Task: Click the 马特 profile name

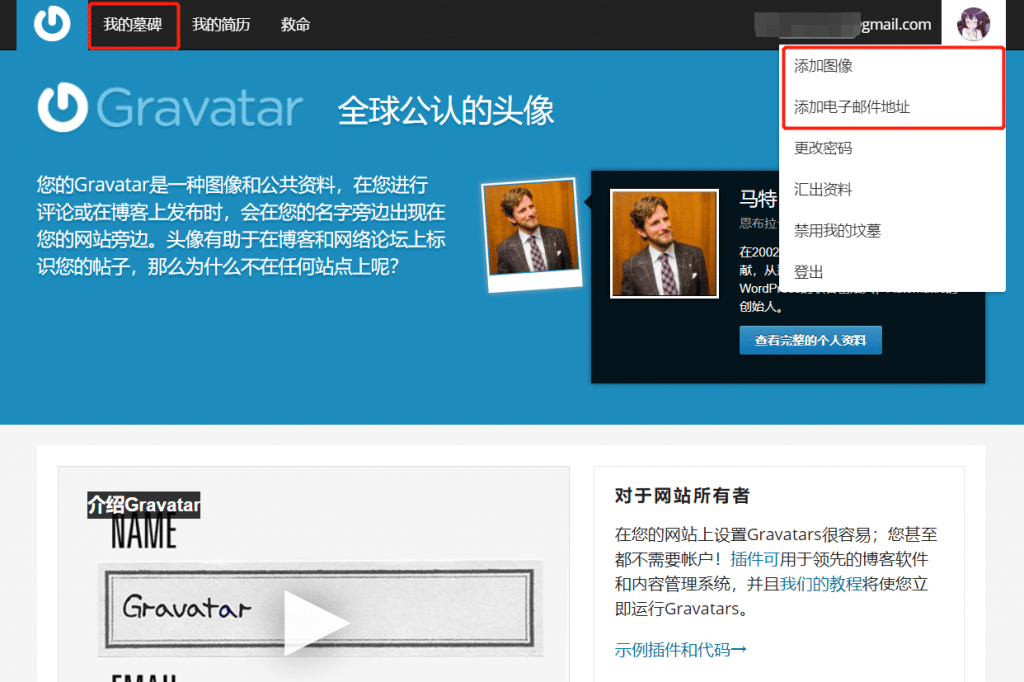Action: point(758,199)
